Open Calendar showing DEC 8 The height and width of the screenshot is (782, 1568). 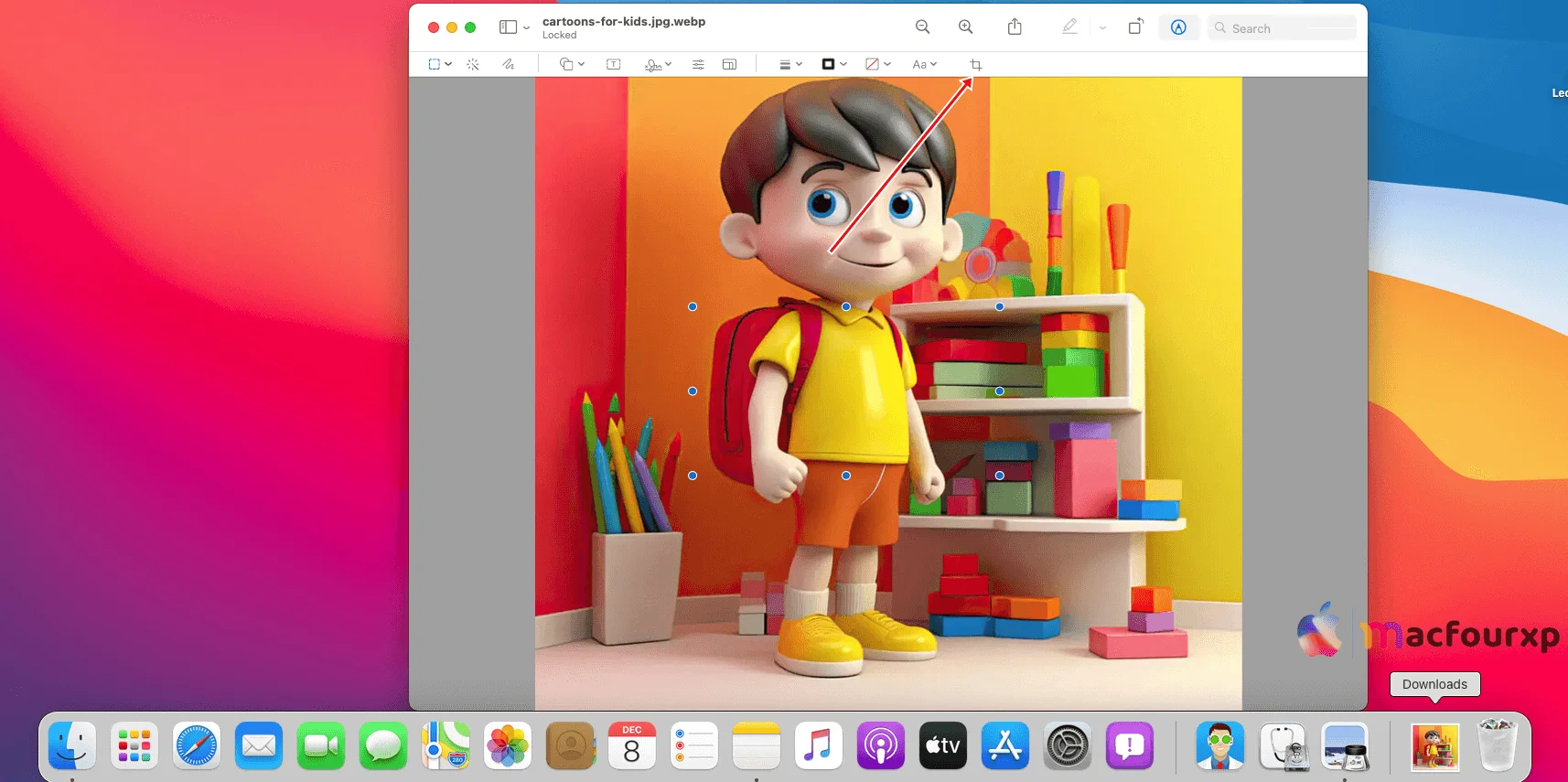632,745
